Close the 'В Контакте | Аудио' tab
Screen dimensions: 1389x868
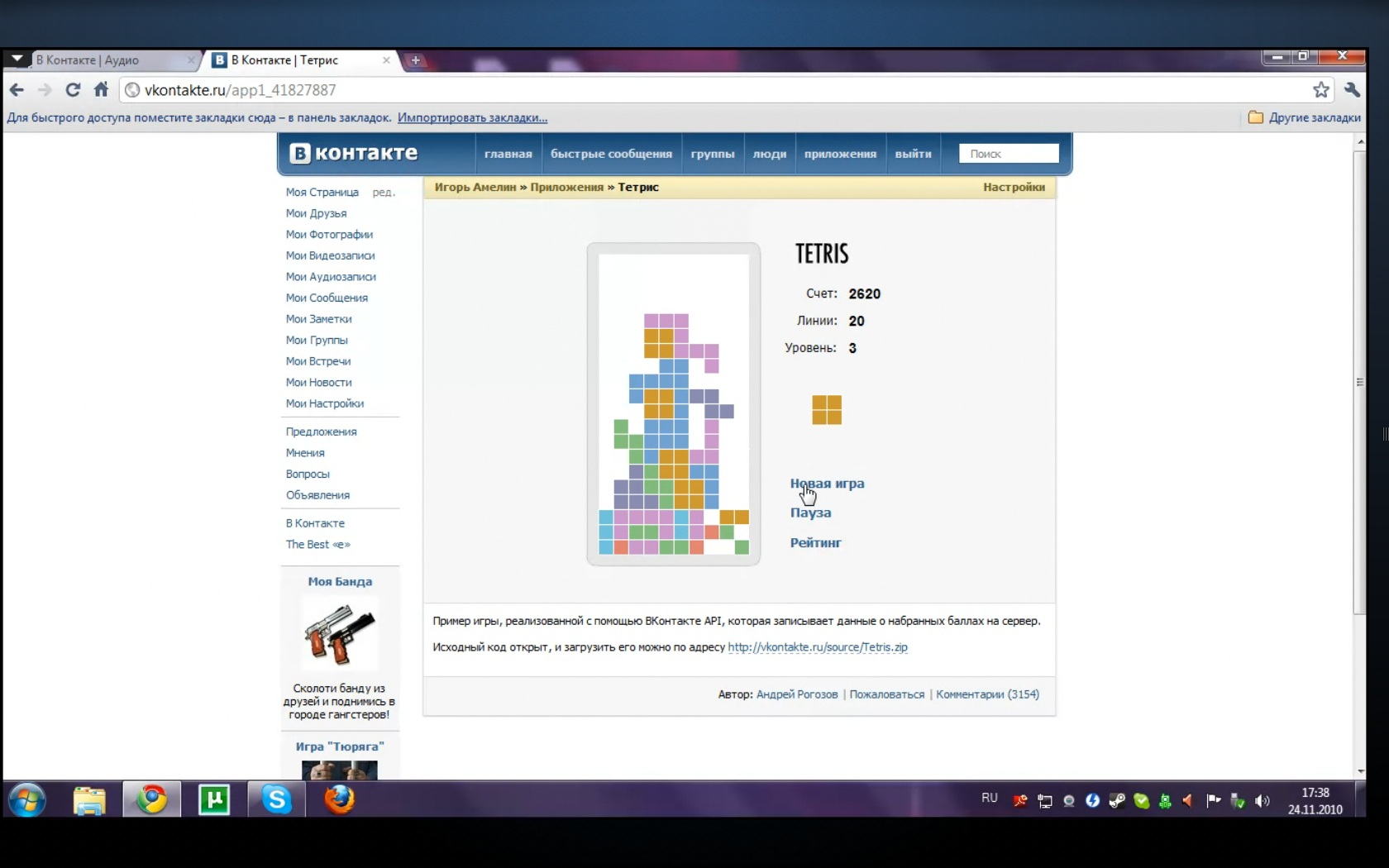coord(191,60)
